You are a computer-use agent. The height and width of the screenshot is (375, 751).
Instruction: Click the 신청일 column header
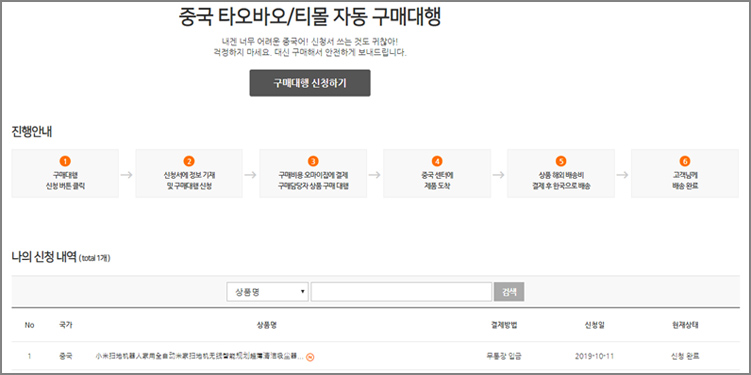595,325
